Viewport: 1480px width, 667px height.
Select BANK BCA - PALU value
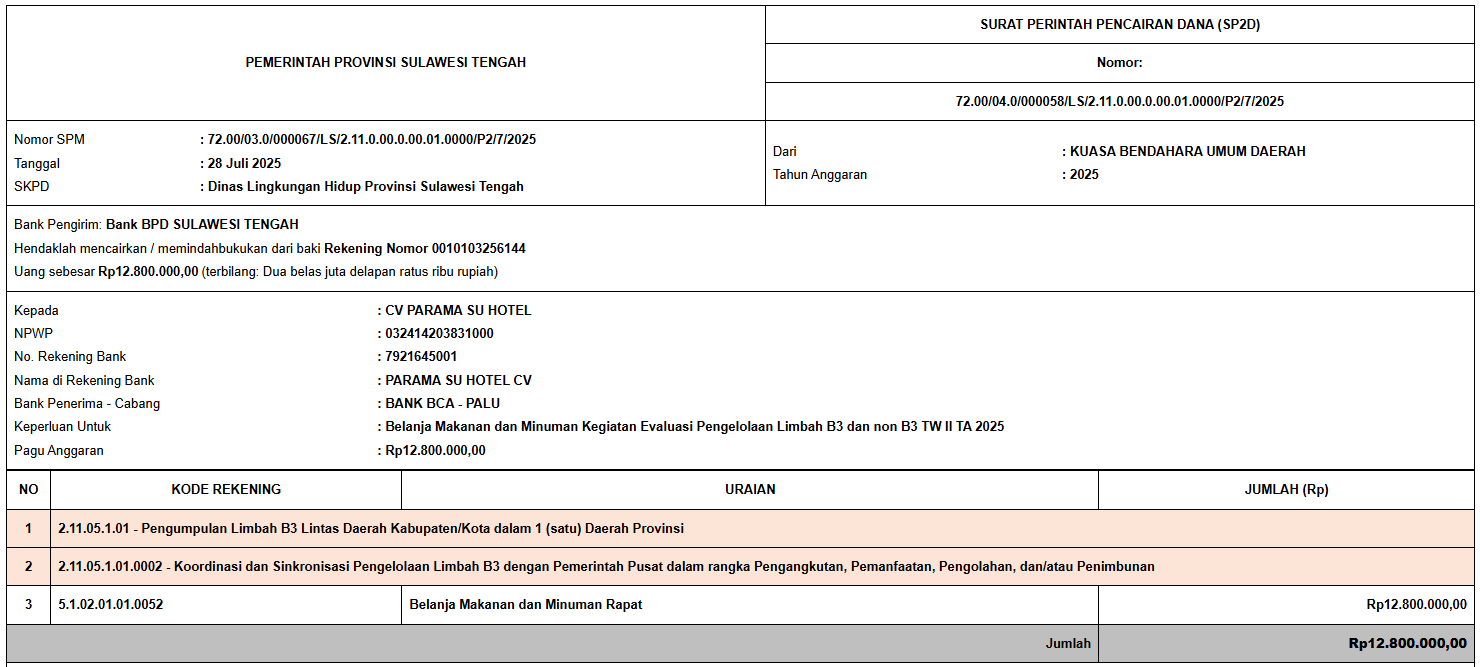[x=442, y=403]
